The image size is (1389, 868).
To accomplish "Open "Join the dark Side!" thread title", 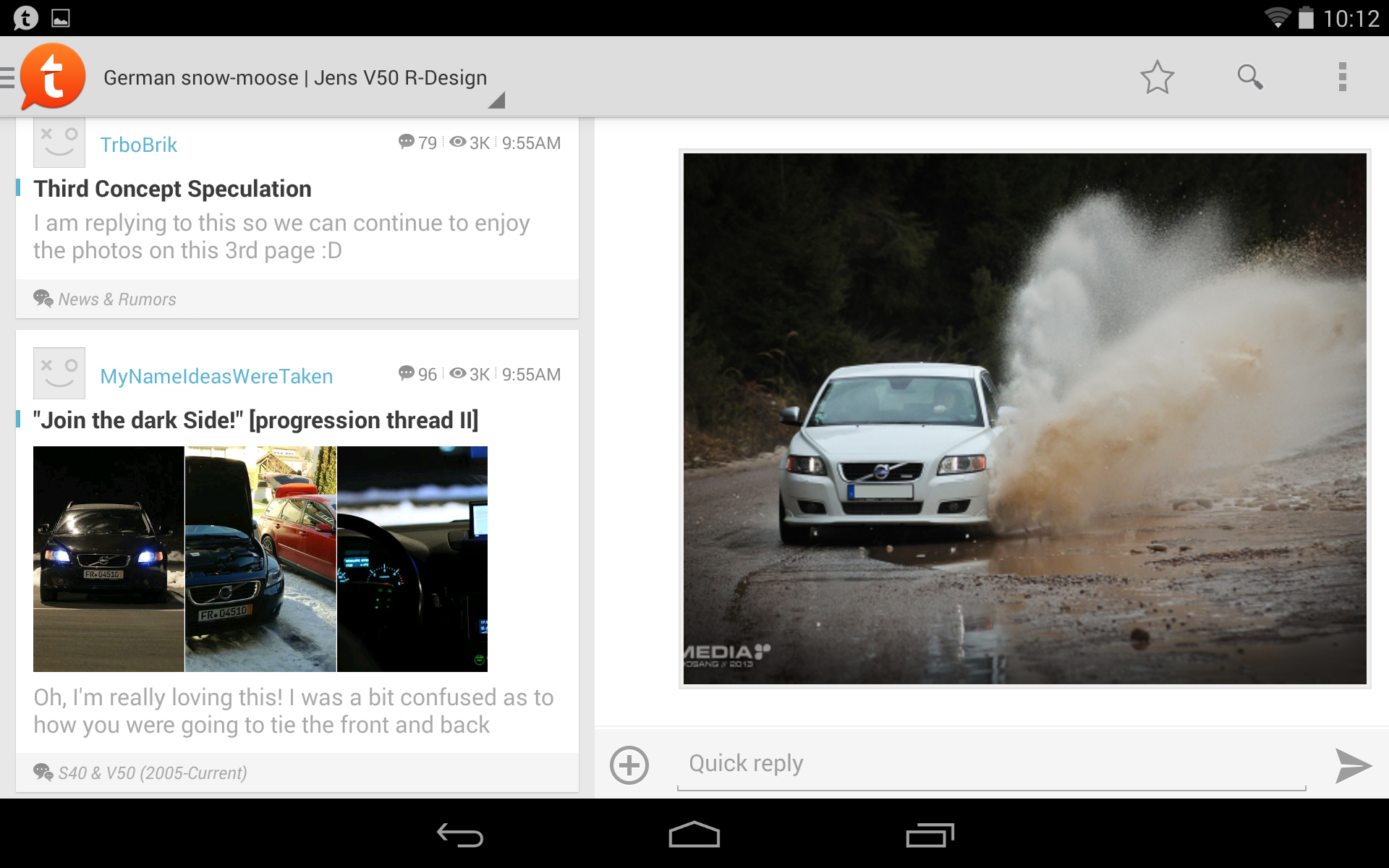I will tap(255, 420).
